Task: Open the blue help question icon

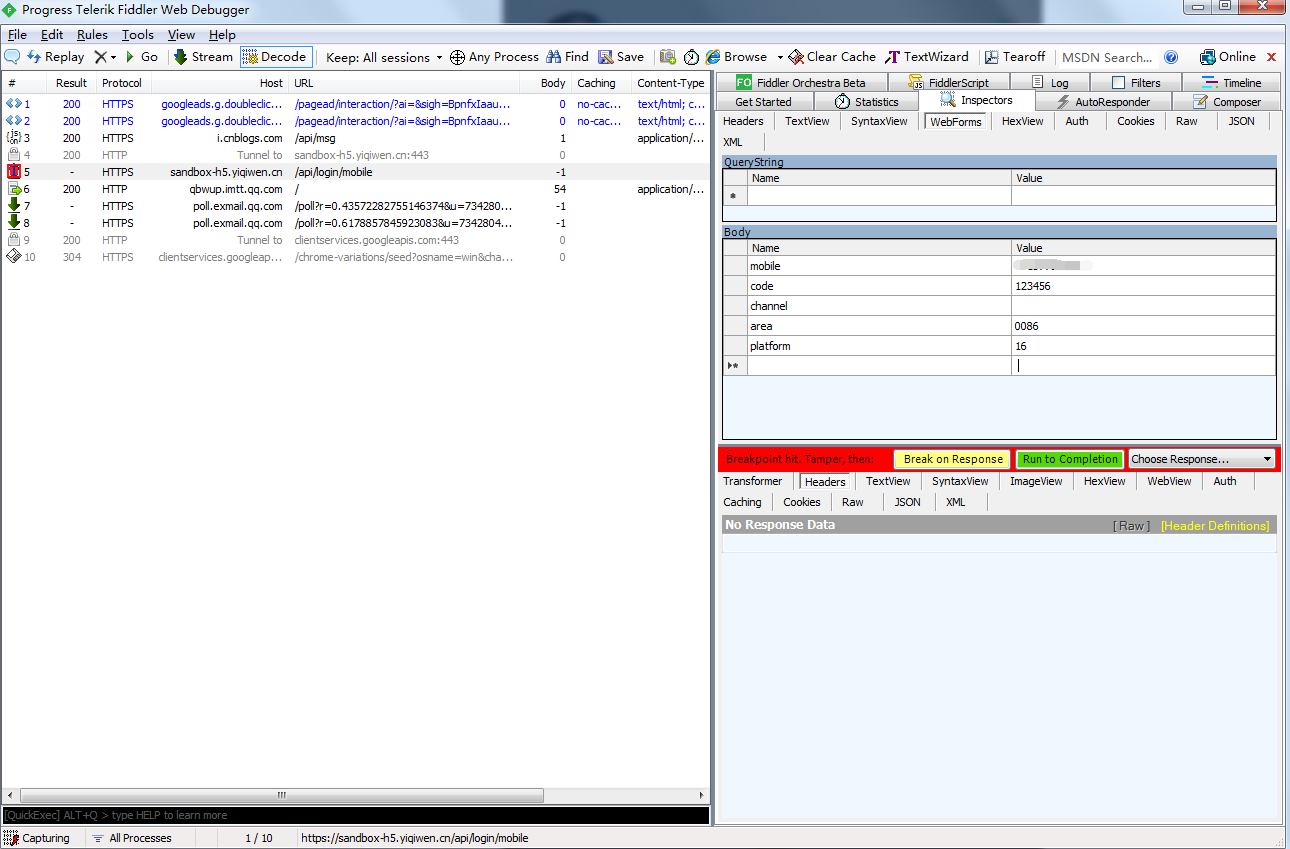Action: tap(1171, 57)
